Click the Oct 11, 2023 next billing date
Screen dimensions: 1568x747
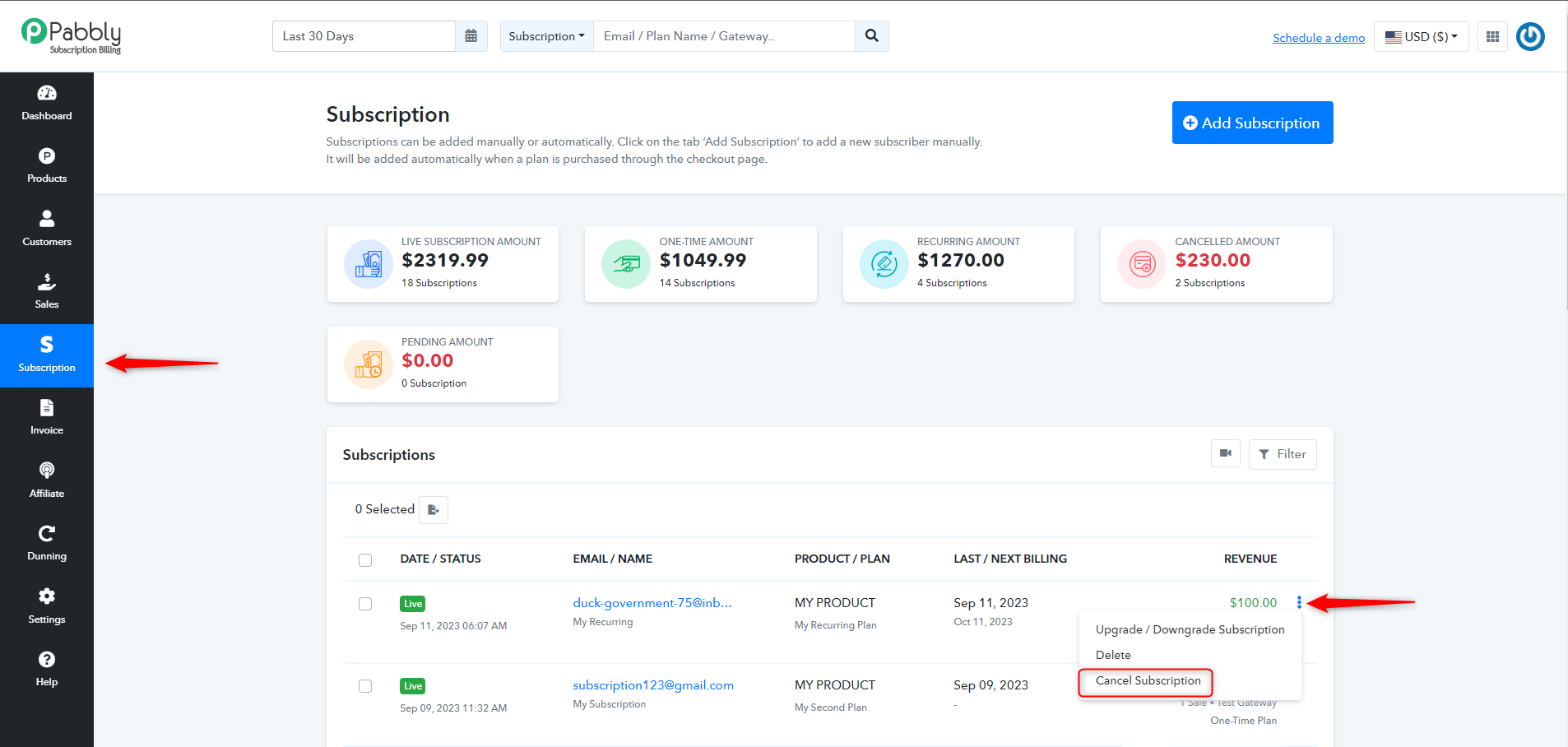click(983, 622)
